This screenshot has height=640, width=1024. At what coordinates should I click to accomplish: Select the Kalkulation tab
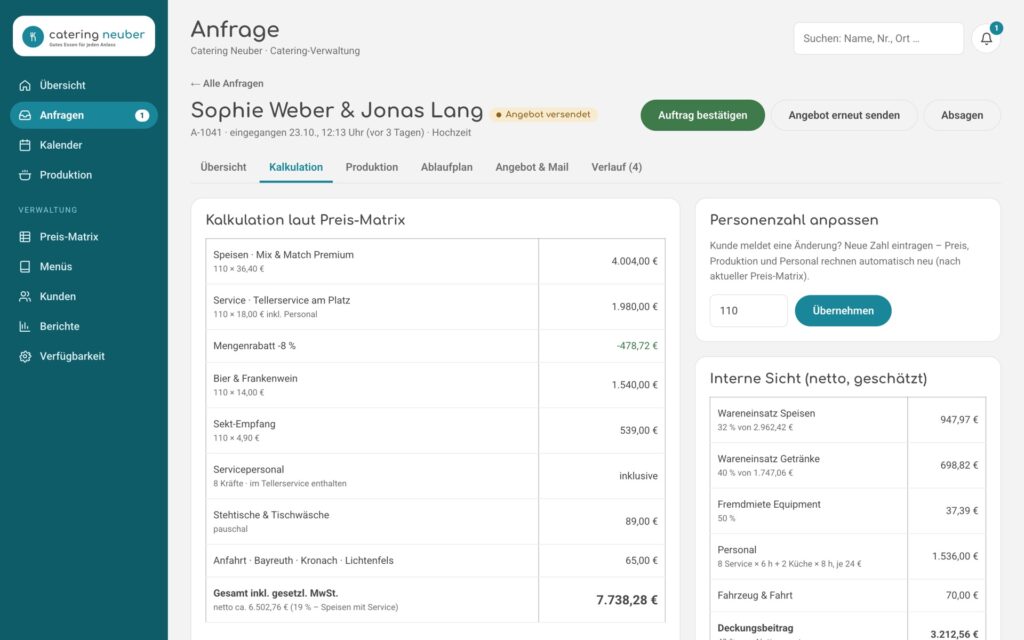coord(296,167)
